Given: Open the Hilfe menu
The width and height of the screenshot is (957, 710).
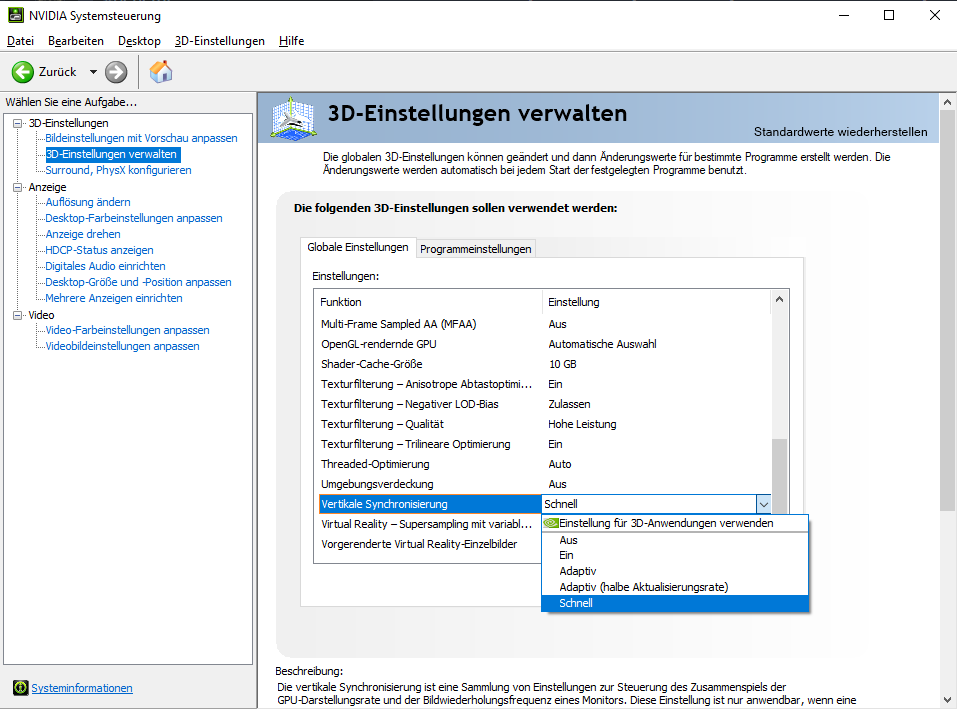Looking at the screenshot, I should click(x=291, y=41).
